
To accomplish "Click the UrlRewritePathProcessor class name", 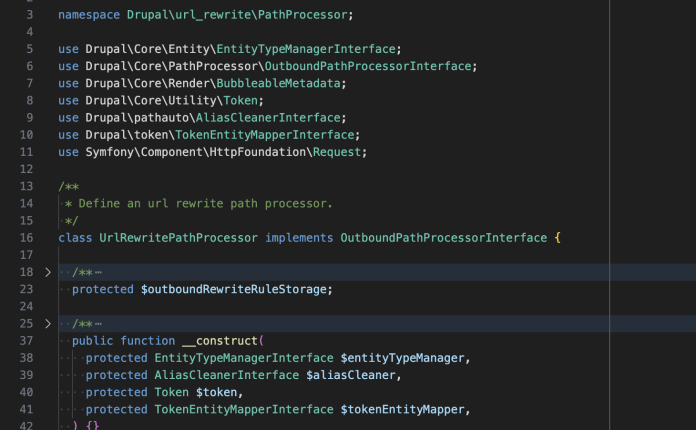I will [178, 238].
